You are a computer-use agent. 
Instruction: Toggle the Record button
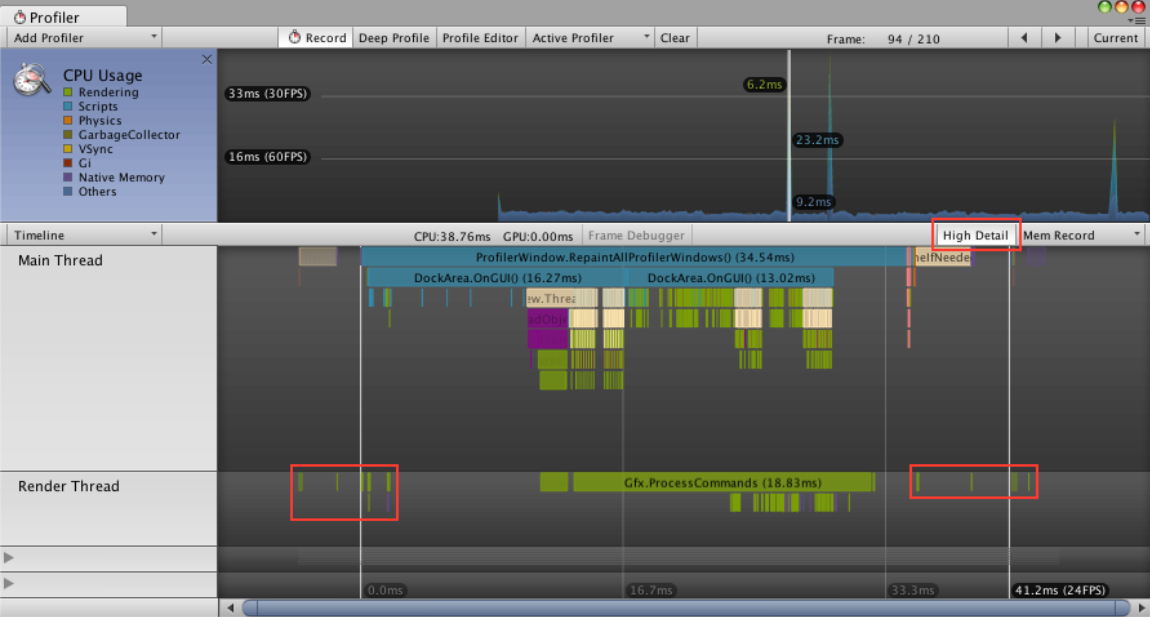click(316, 37)
